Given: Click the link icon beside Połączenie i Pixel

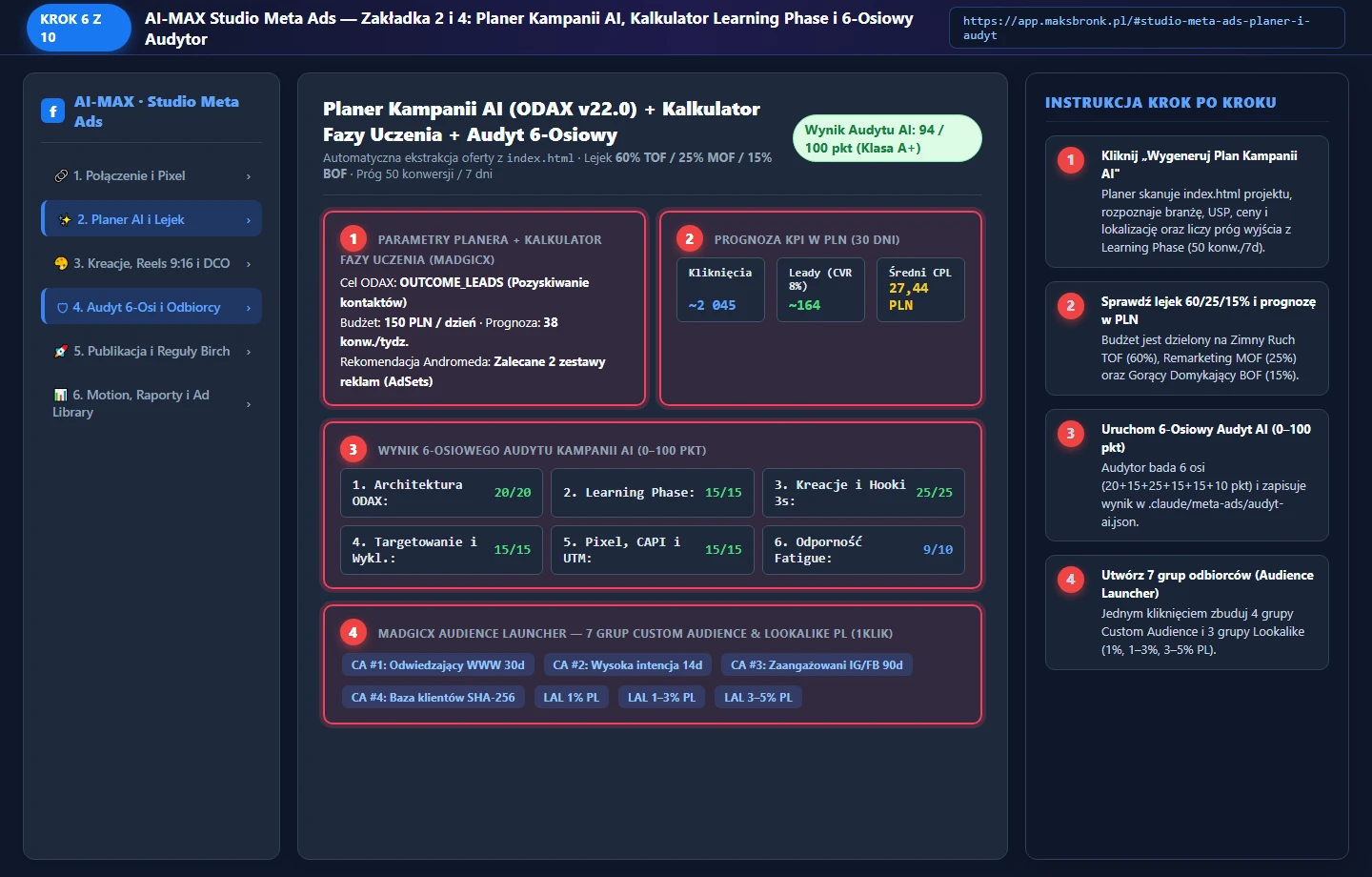Looking at the screenshot, I should pos(61,175).
